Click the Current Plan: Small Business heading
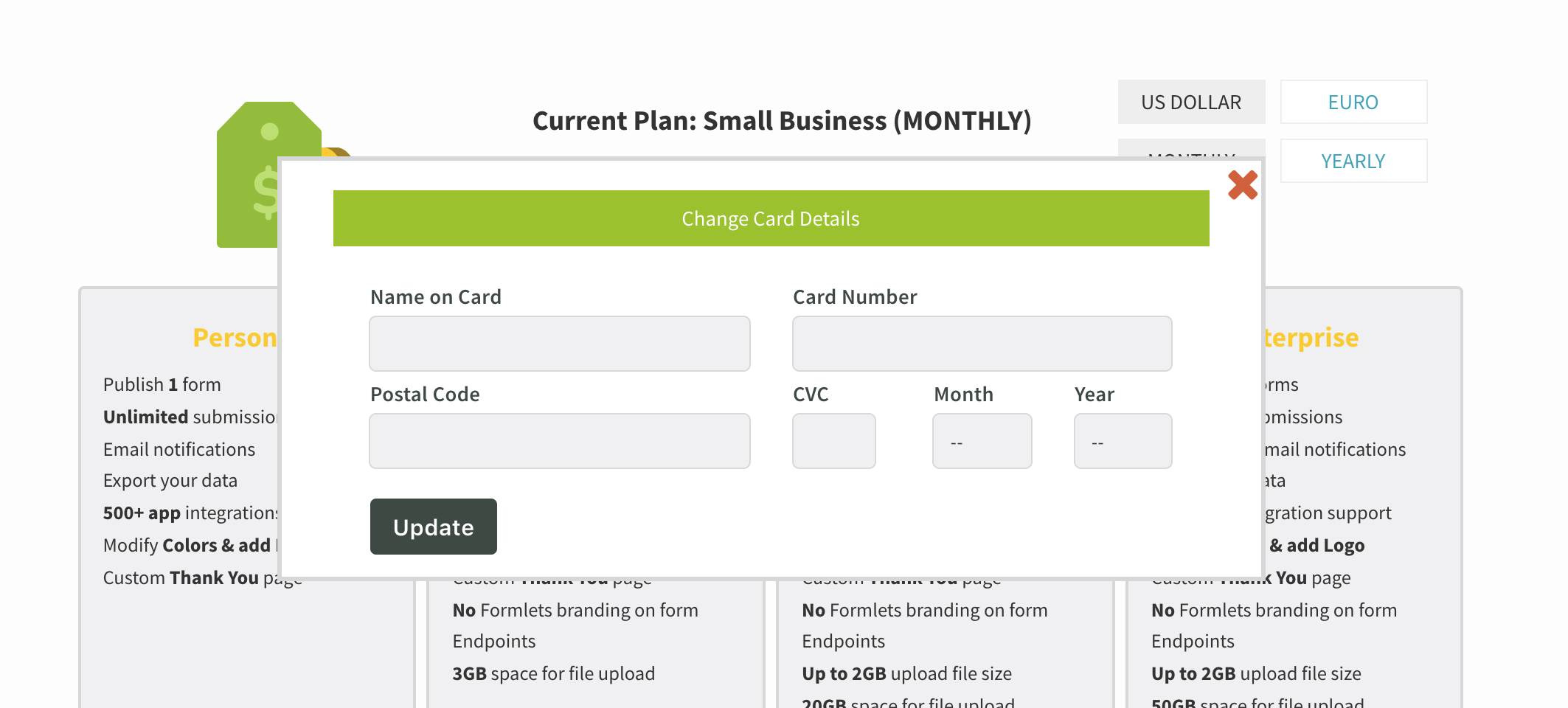Screen dimensions: 1568x708 (782, 121)
